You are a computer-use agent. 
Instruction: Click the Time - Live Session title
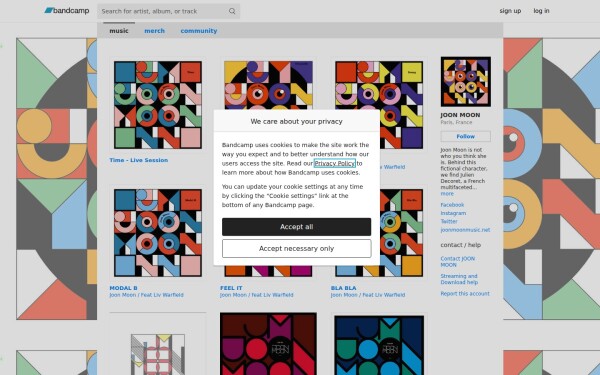(x=139, y=160)
